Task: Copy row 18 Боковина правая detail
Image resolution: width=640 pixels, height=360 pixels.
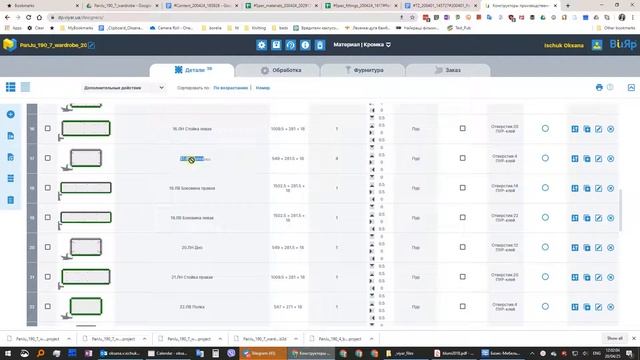Action: [x=587, y=188]
